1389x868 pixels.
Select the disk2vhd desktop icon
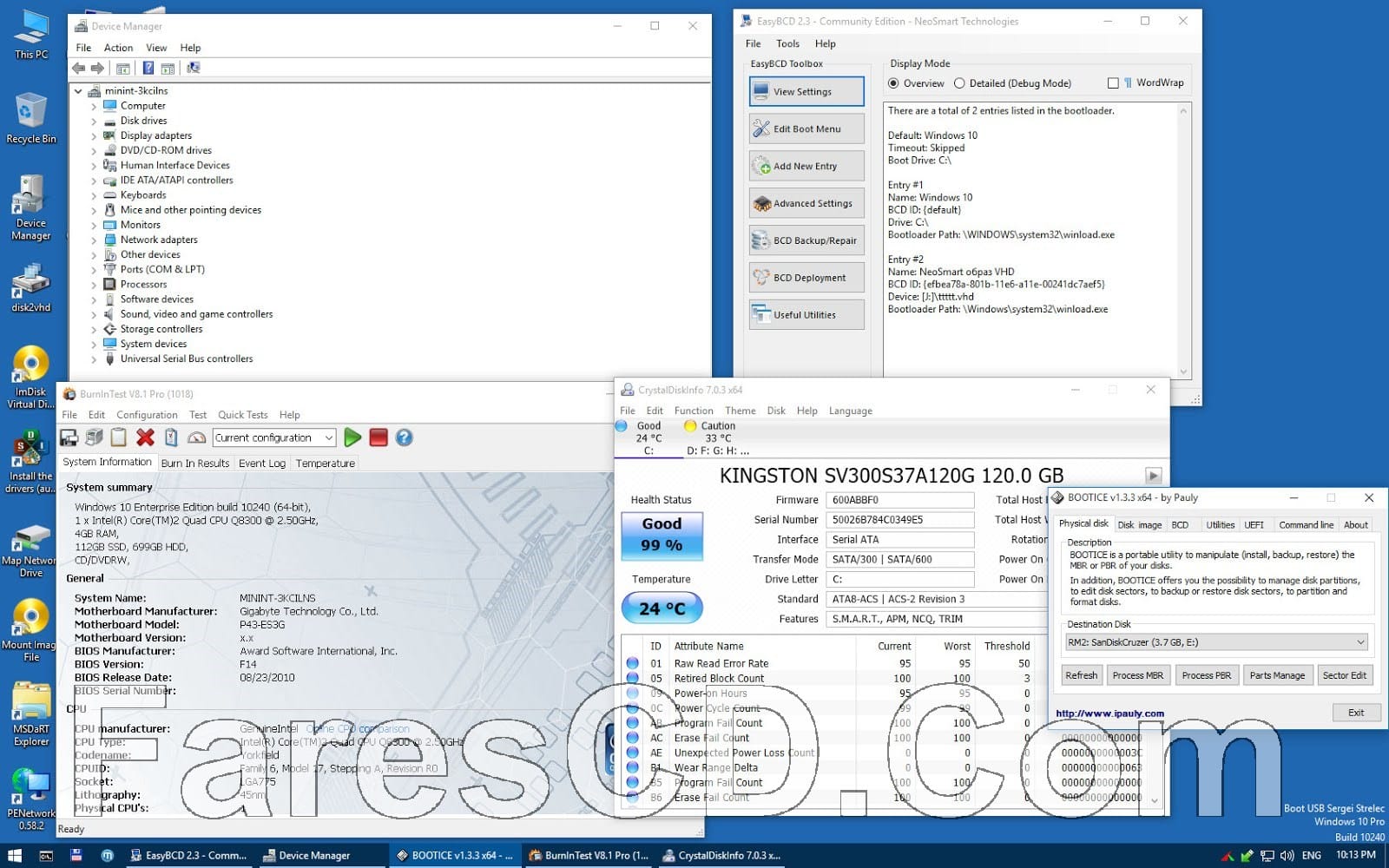(x=31, y=289)
